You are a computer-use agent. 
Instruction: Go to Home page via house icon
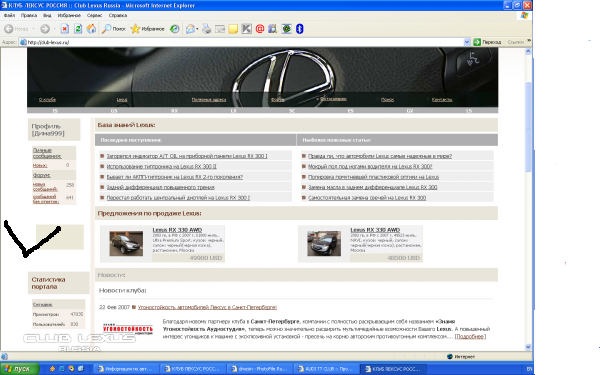[x=91, y=29]
